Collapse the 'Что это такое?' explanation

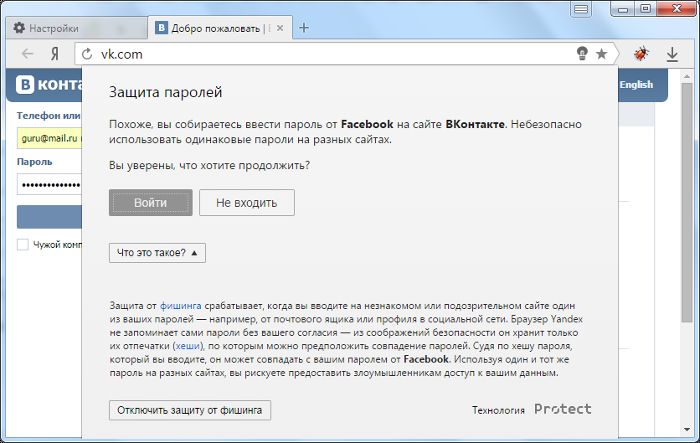[x=157, y=253]
